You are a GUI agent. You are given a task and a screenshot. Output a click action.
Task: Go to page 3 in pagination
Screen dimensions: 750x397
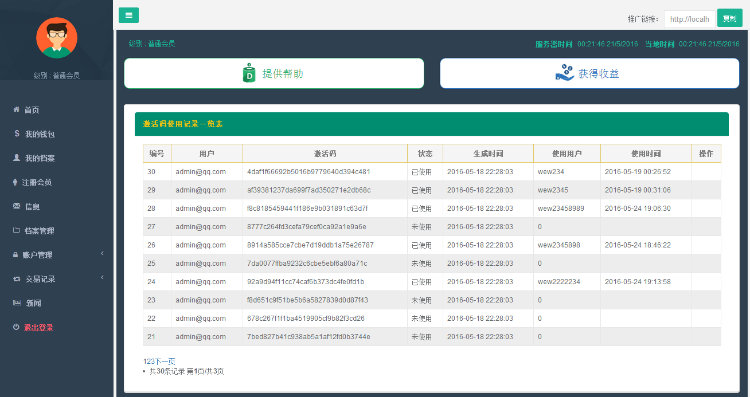click(153, 362)
